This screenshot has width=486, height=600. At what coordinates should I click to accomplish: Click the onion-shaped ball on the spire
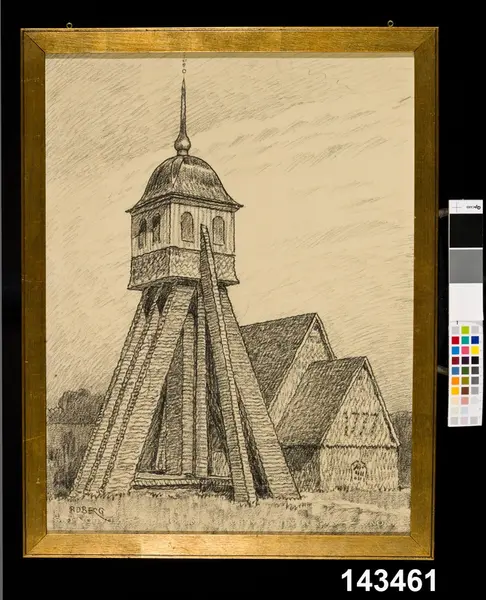coord(183,145)
